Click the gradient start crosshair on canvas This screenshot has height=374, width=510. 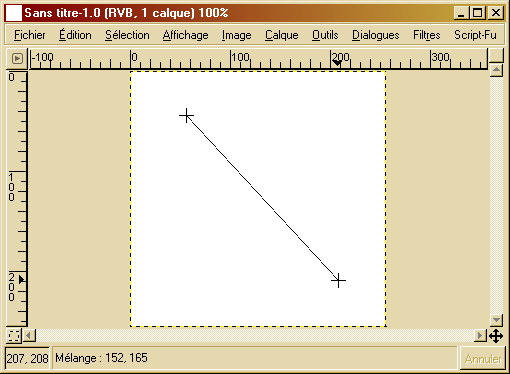pos(186,116)
